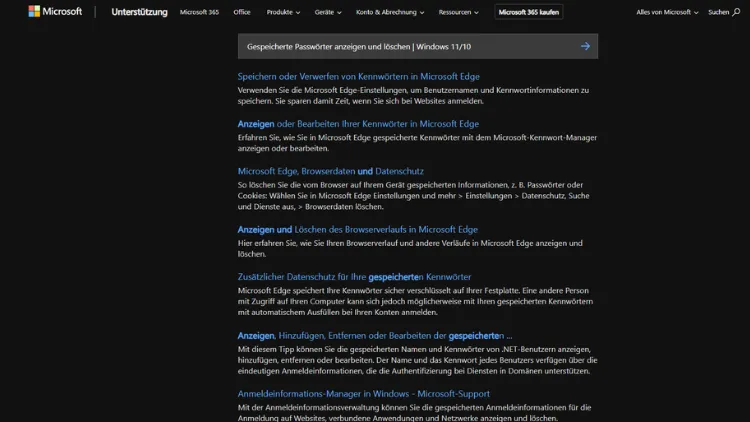Open 'Zusätzlicher Datenschutz für Ihre gespeicherten Kennwörter'
The height and width of the screenshot is (422, 750).
pyautogui.click(x=354, y=277)
